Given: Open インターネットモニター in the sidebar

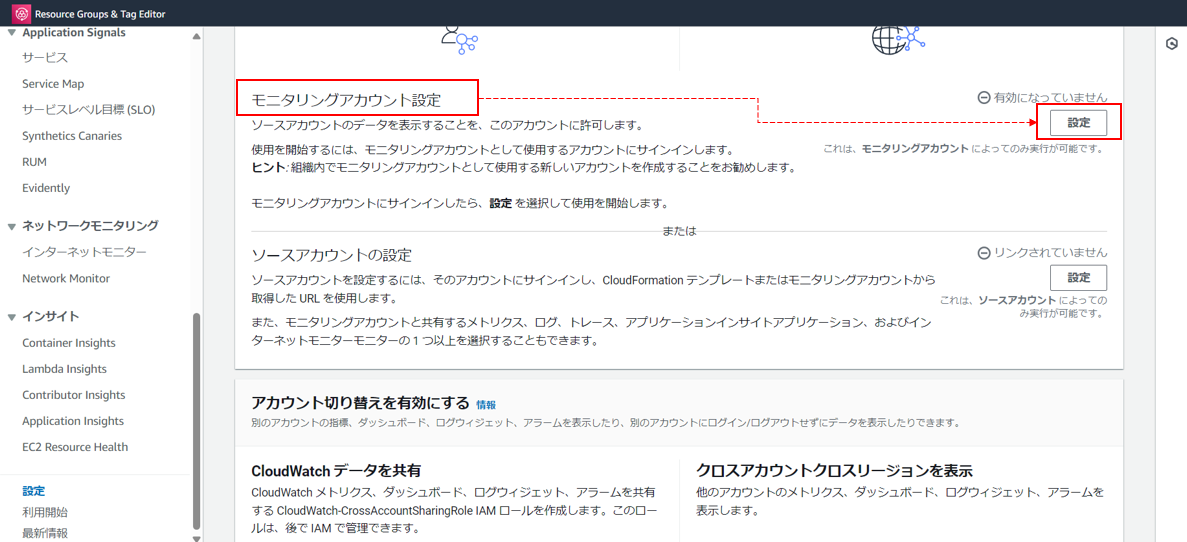Looking at the screenshot, I should (84, 252).
